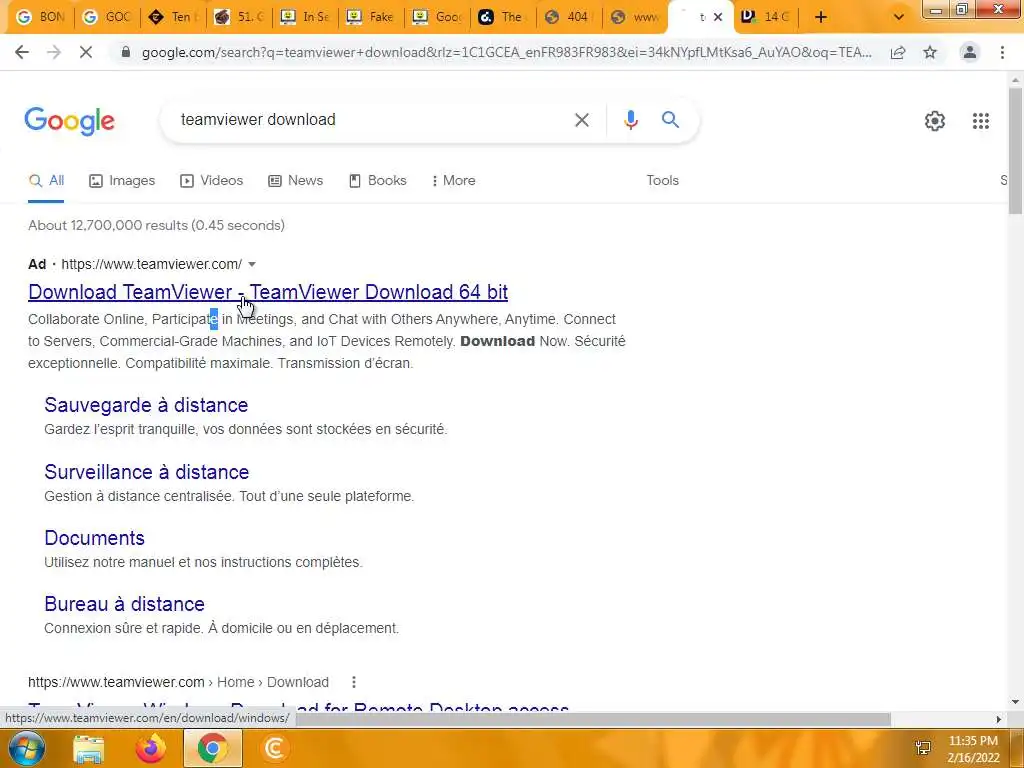Open File Explorer from taskbar
Screen dimensions: 1024x768
click(x=88, y=748)
